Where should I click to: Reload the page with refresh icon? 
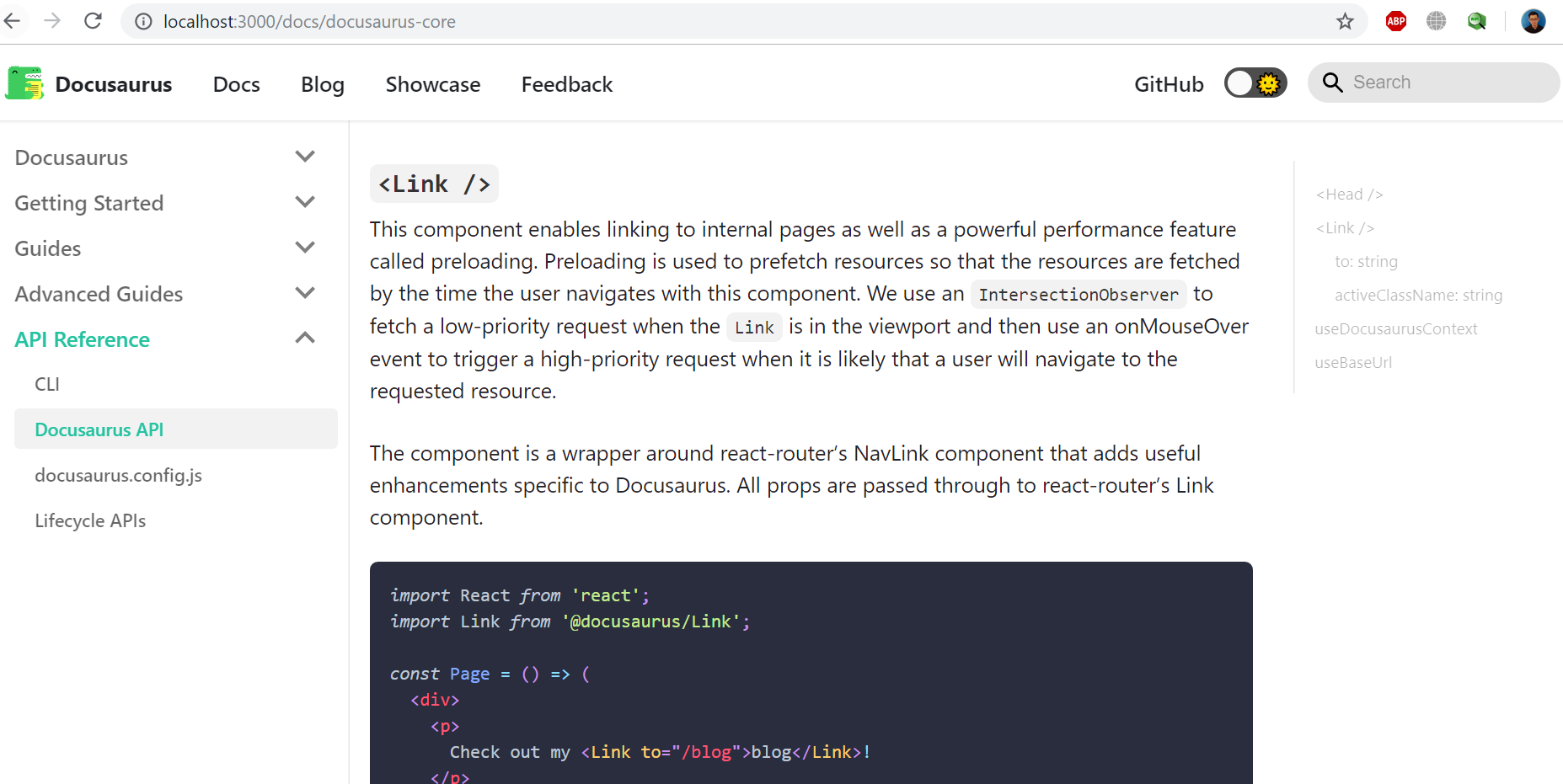(93, 21)
